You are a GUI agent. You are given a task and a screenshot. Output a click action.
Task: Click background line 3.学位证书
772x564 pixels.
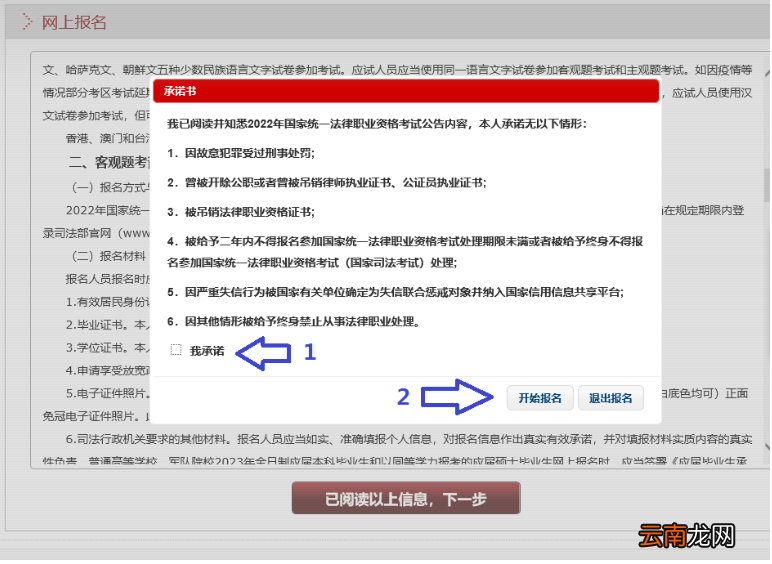pos(108,347)
